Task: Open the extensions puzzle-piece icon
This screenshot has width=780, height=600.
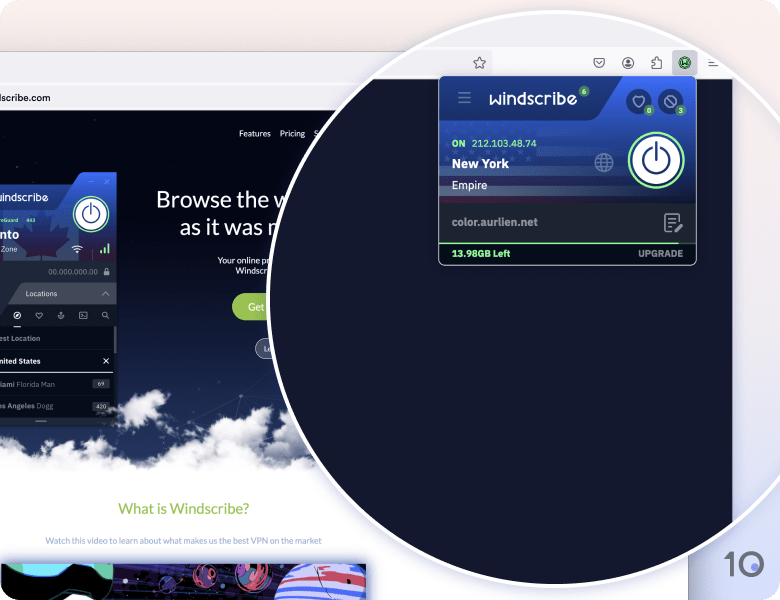Action: pos(657,63)
